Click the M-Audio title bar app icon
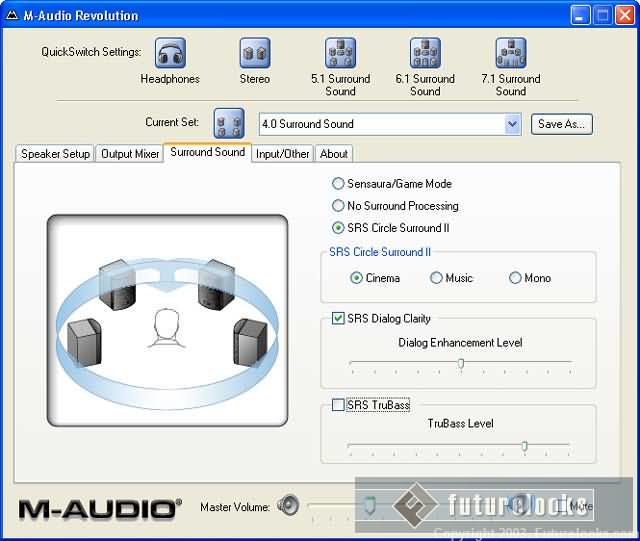The height and width of the screenshot is (541, 640). click(x=12, y=15)
